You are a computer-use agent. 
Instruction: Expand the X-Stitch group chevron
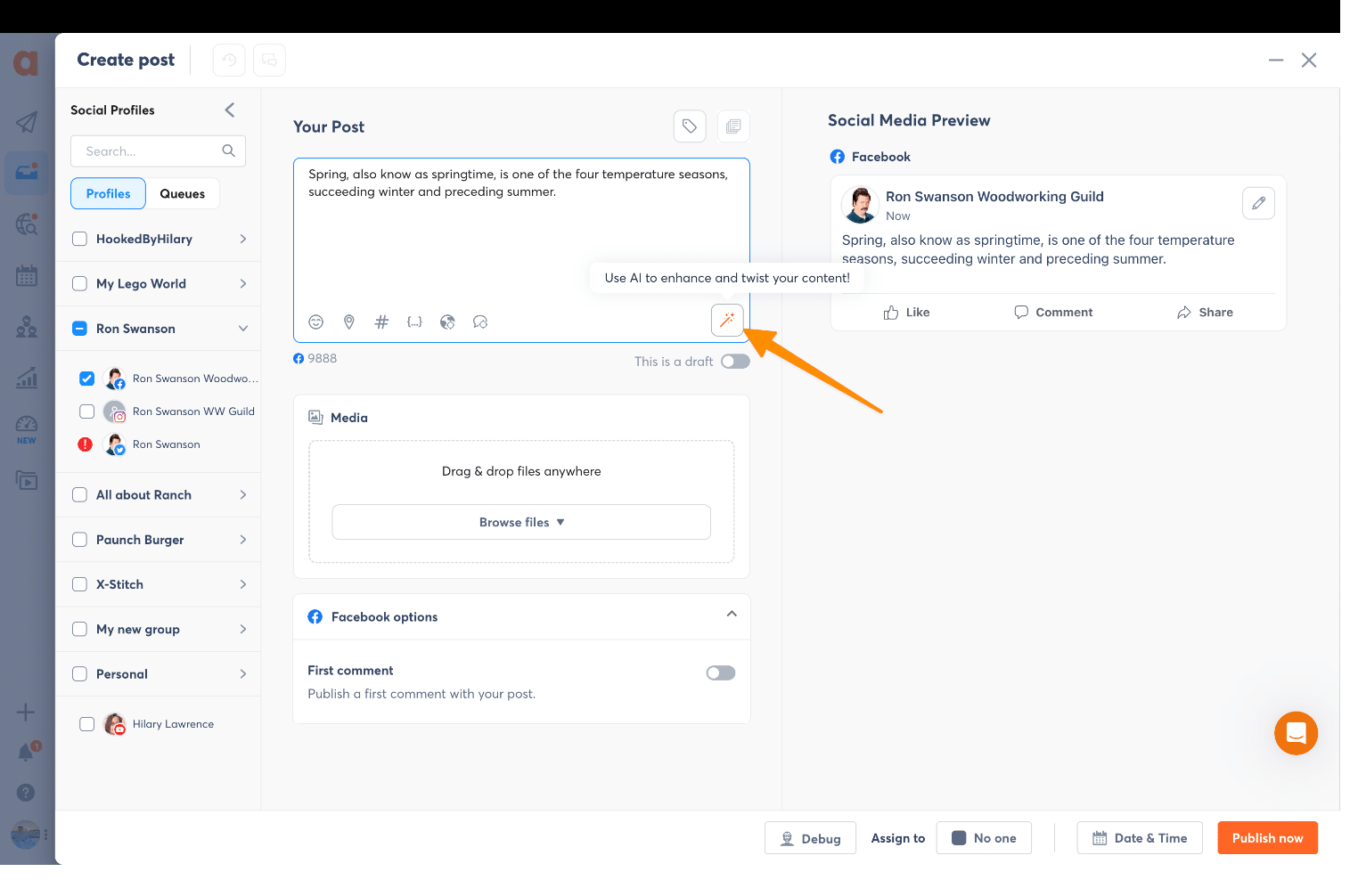pyautogui.click(x=242, y=584)
